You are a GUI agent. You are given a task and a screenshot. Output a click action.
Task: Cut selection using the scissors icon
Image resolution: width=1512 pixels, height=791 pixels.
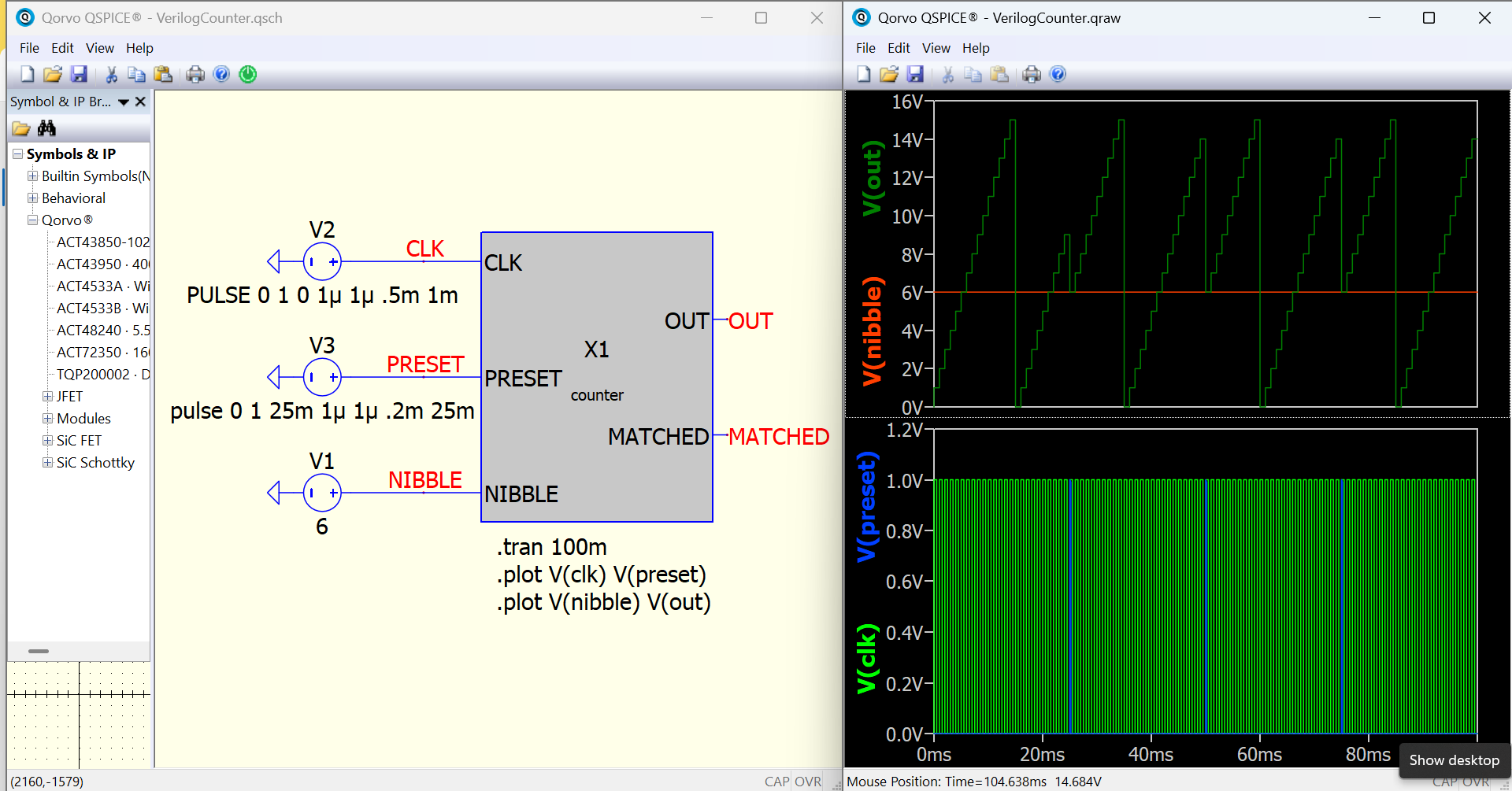[x=111, y=73]
